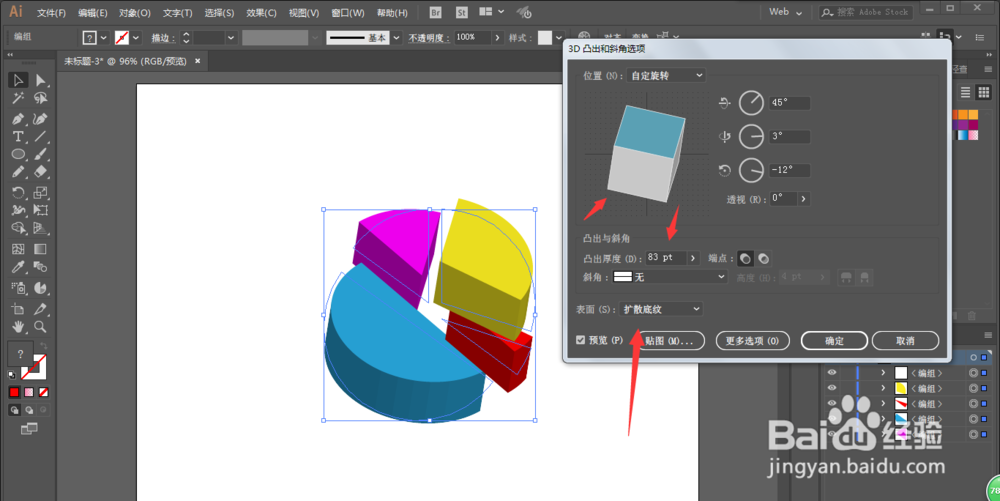
Task: Expand the red group layer
Action: click(x=883, y=403)
